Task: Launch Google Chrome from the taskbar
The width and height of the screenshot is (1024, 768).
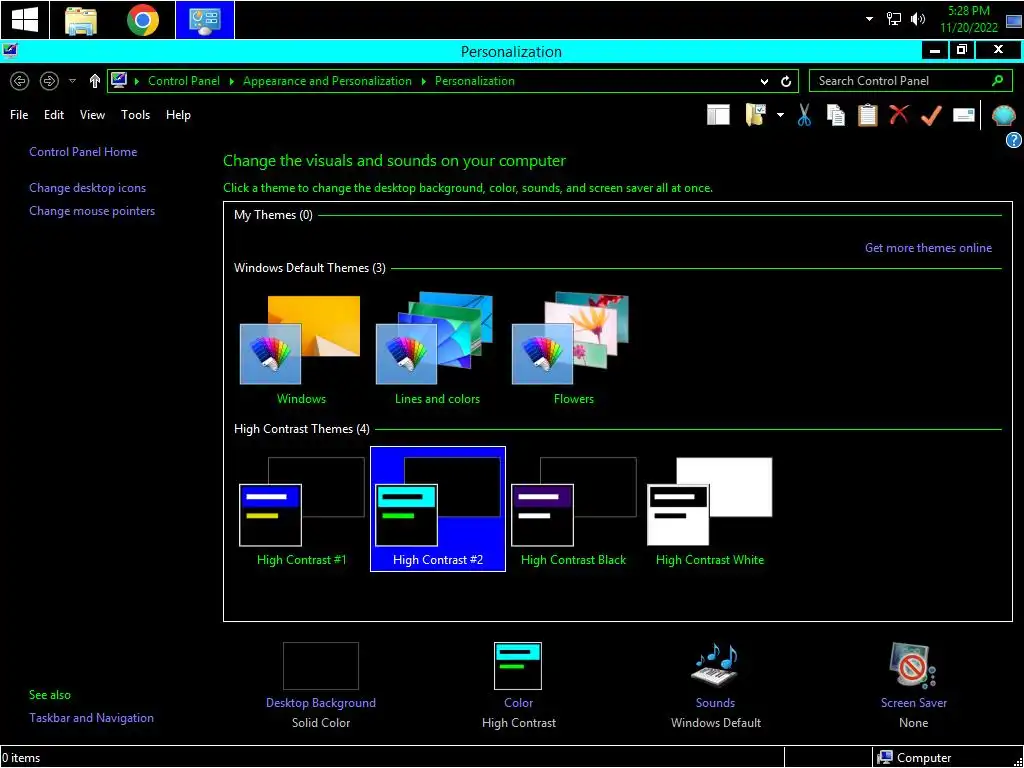Action: (x=142, y=21)
